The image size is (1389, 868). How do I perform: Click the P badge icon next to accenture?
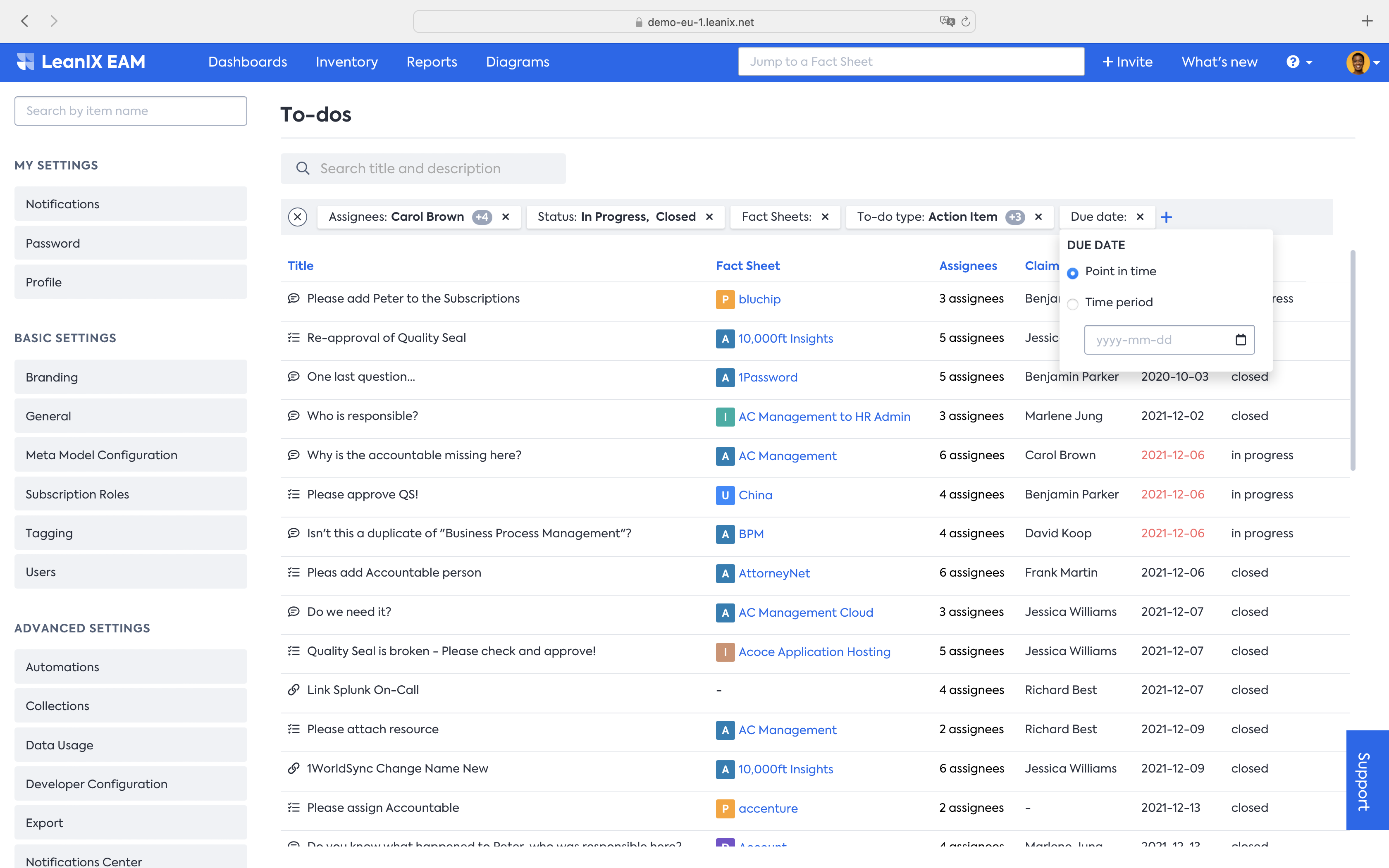(725, 808)
